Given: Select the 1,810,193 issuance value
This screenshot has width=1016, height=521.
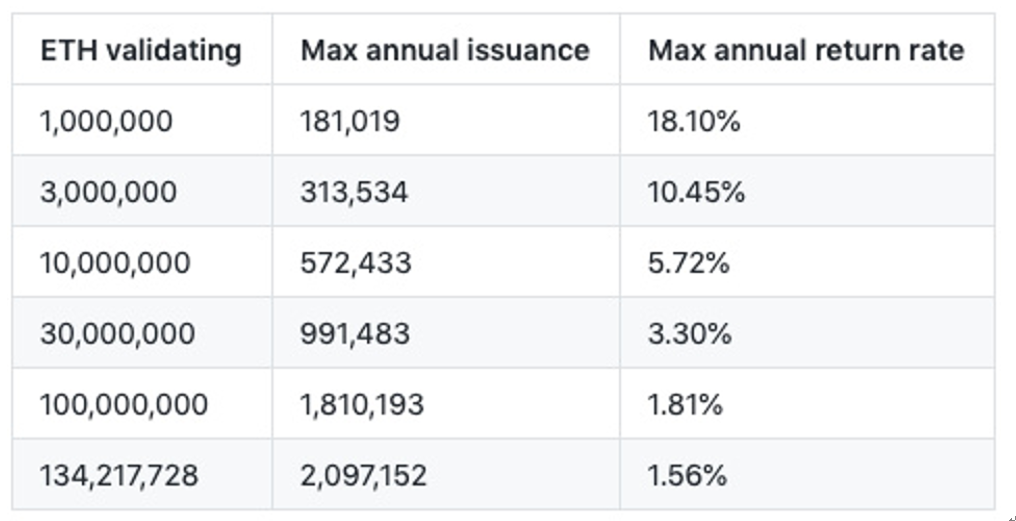Looking at the screenshot, I should 362,404.
